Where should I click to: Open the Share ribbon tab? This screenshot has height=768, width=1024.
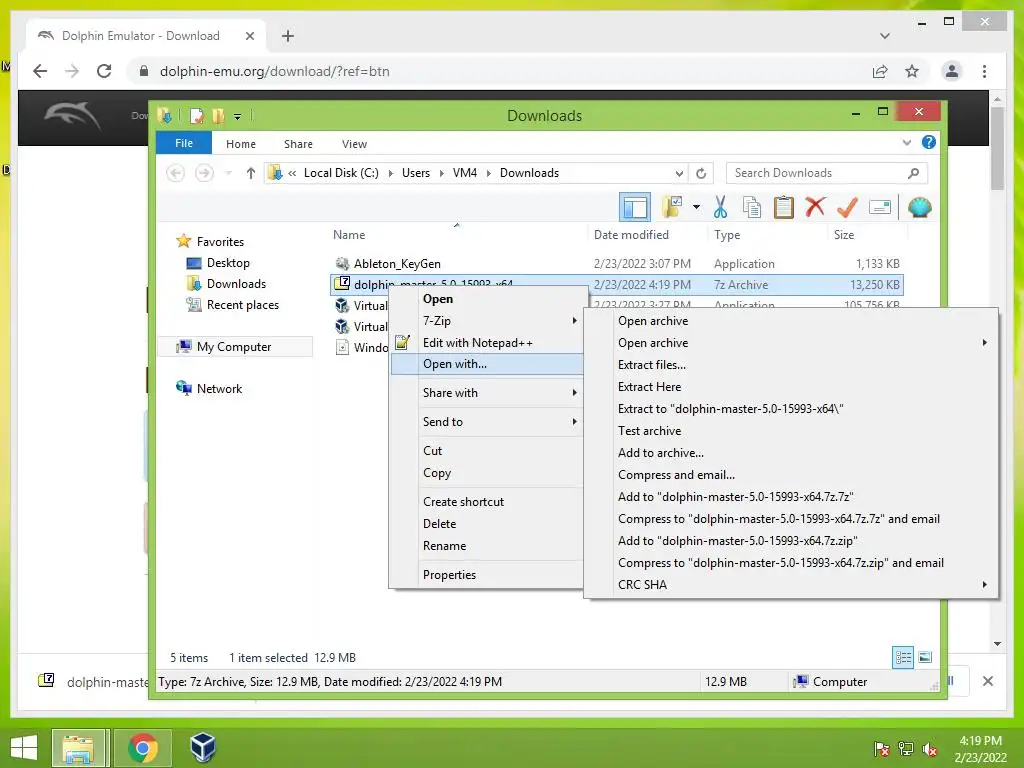[x=298, y=144]
